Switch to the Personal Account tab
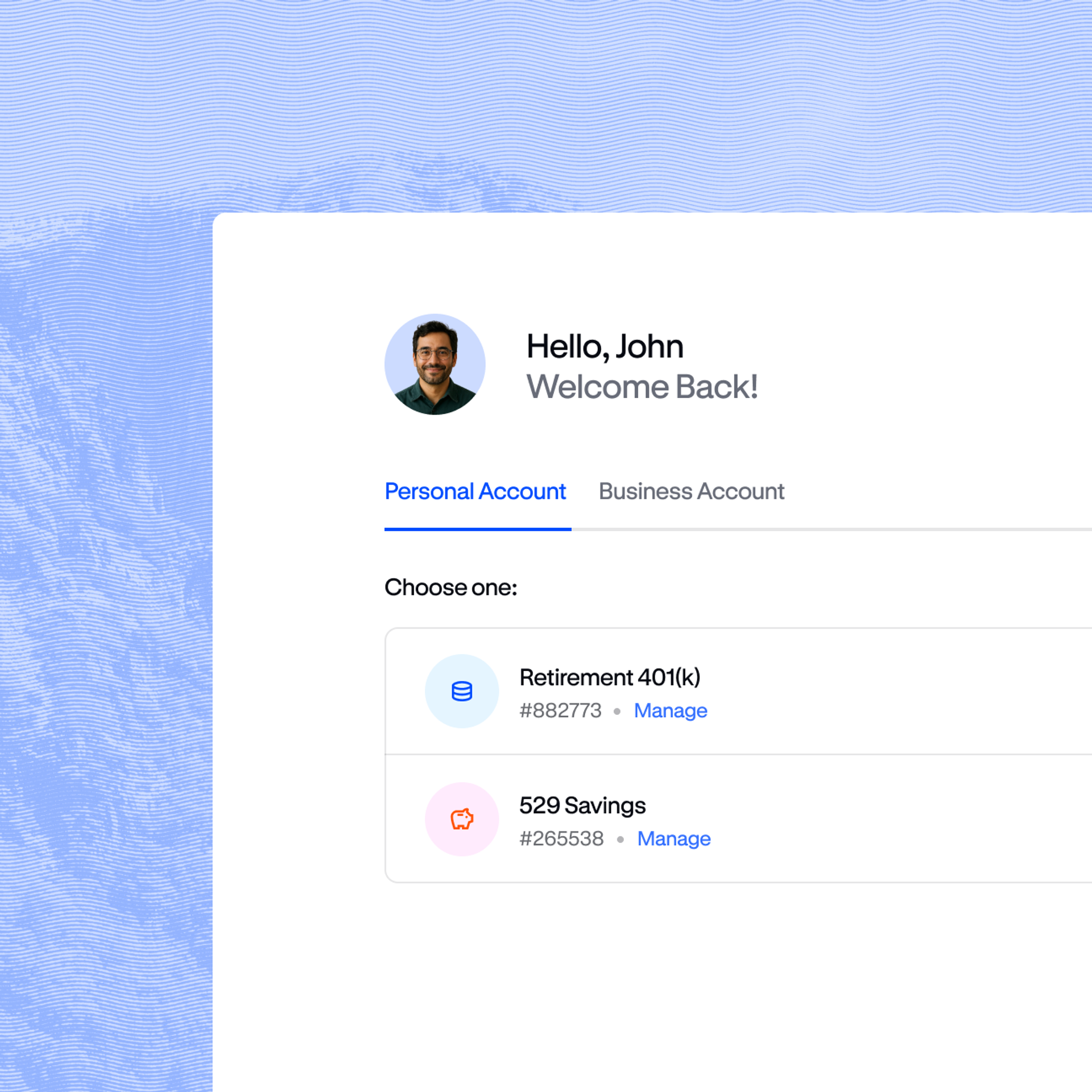The height and width of the screenshot is (1092, 1092). pos(475,491)
